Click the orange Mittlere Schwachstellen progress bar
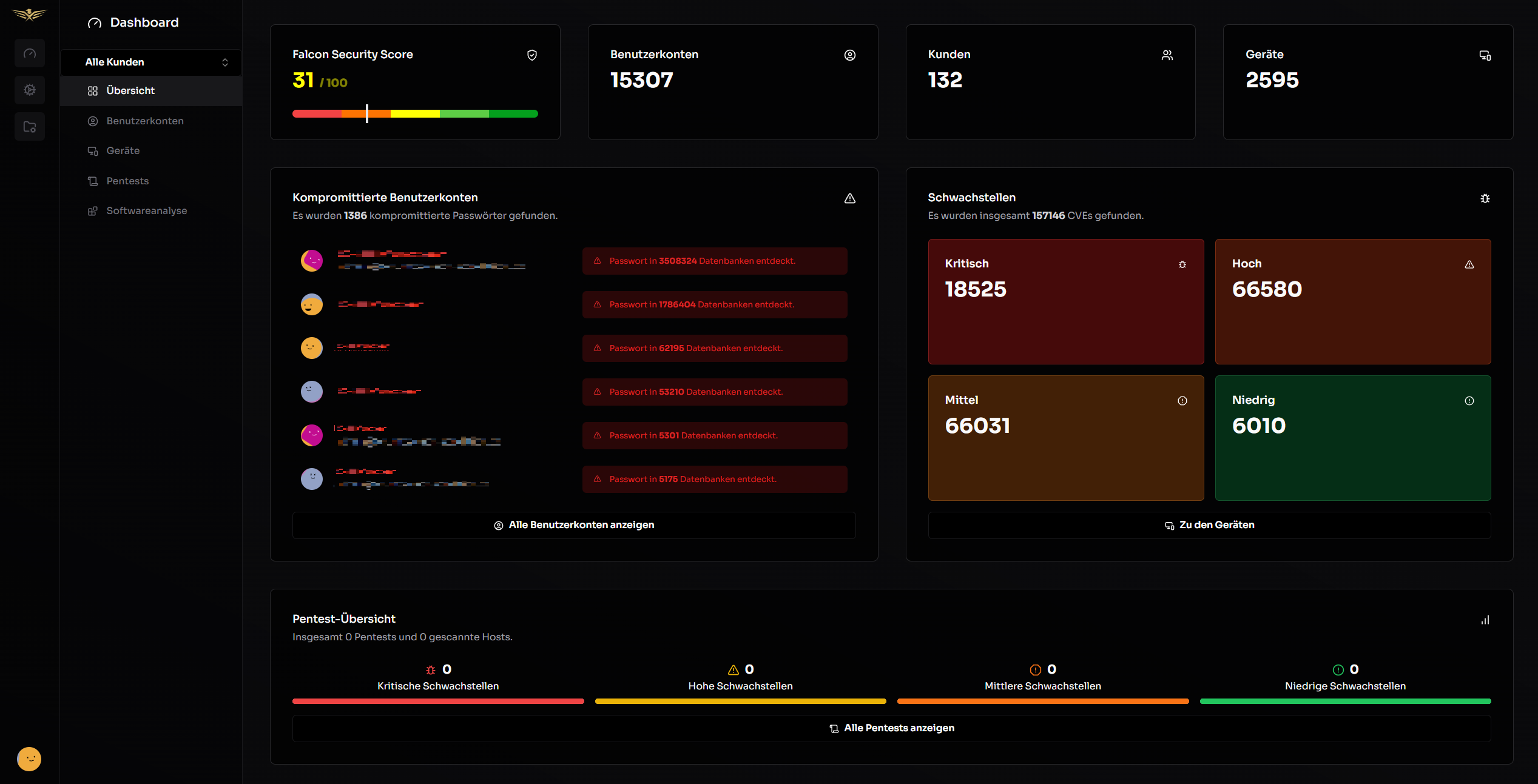Screen dimensions: 1538x784 (x=1043, y=701)
